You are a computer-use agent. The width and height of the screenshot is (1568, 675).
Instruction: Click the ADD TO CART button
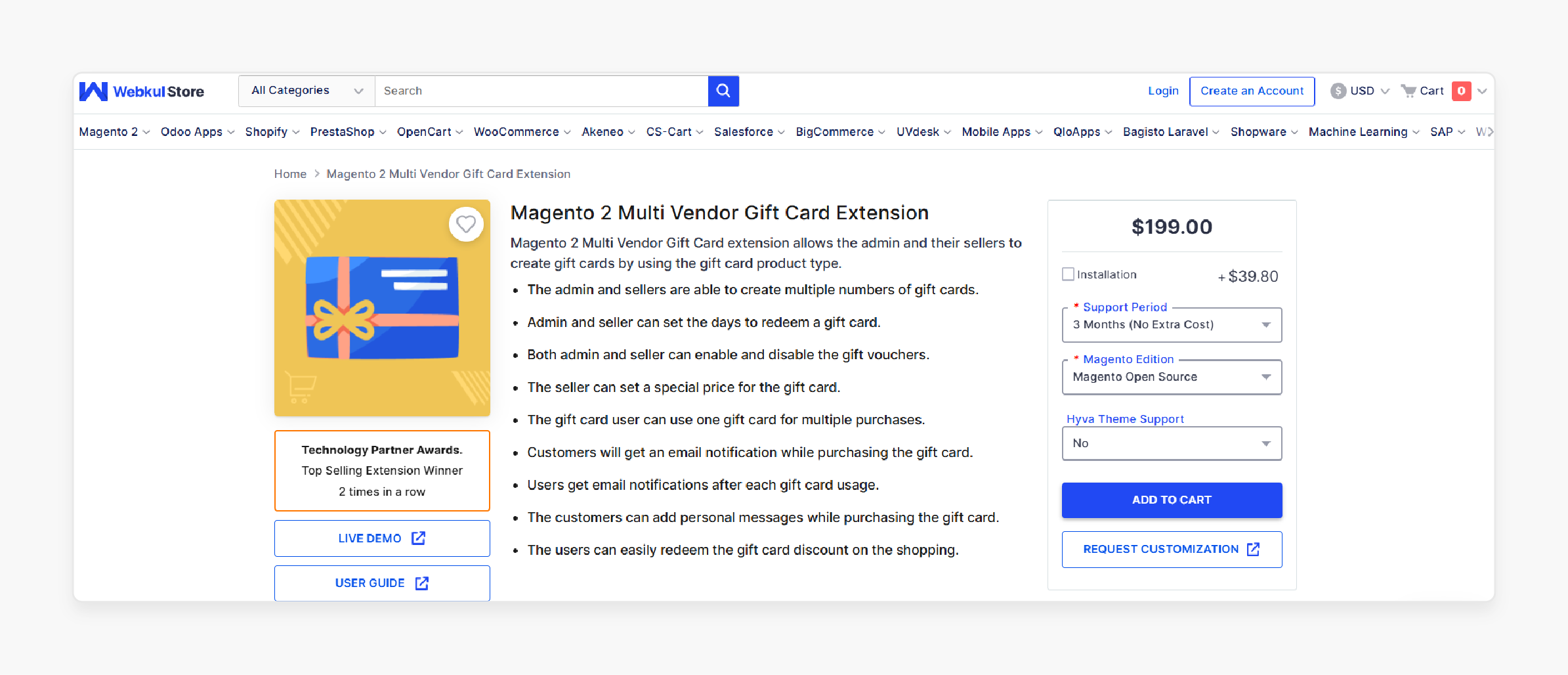[1172, 500]
